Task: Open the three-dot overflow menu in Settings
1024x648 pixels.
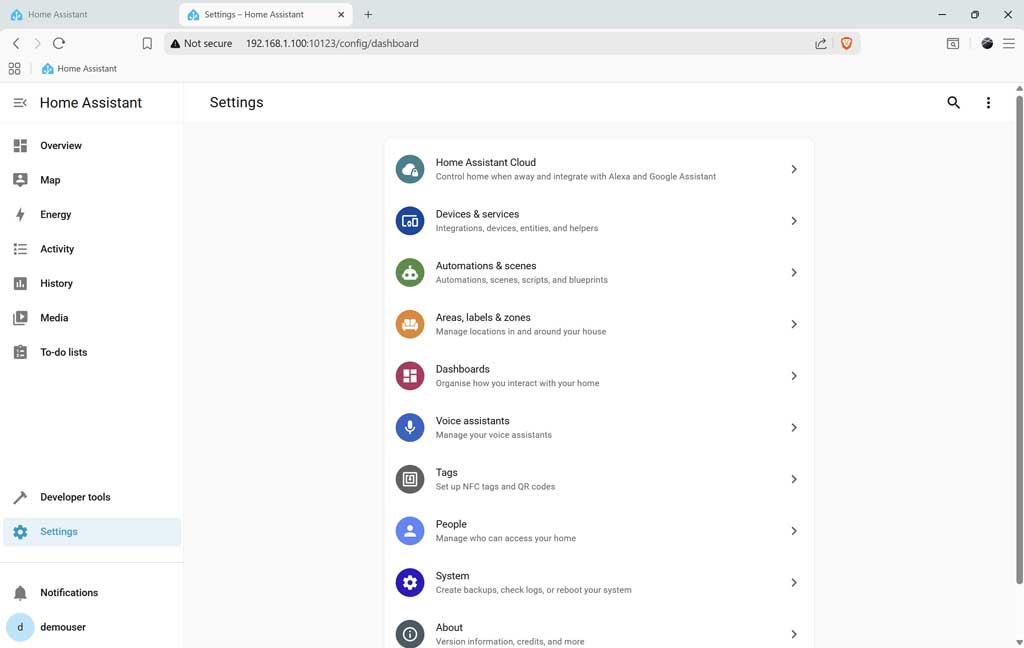Action: tap(988, 103)
